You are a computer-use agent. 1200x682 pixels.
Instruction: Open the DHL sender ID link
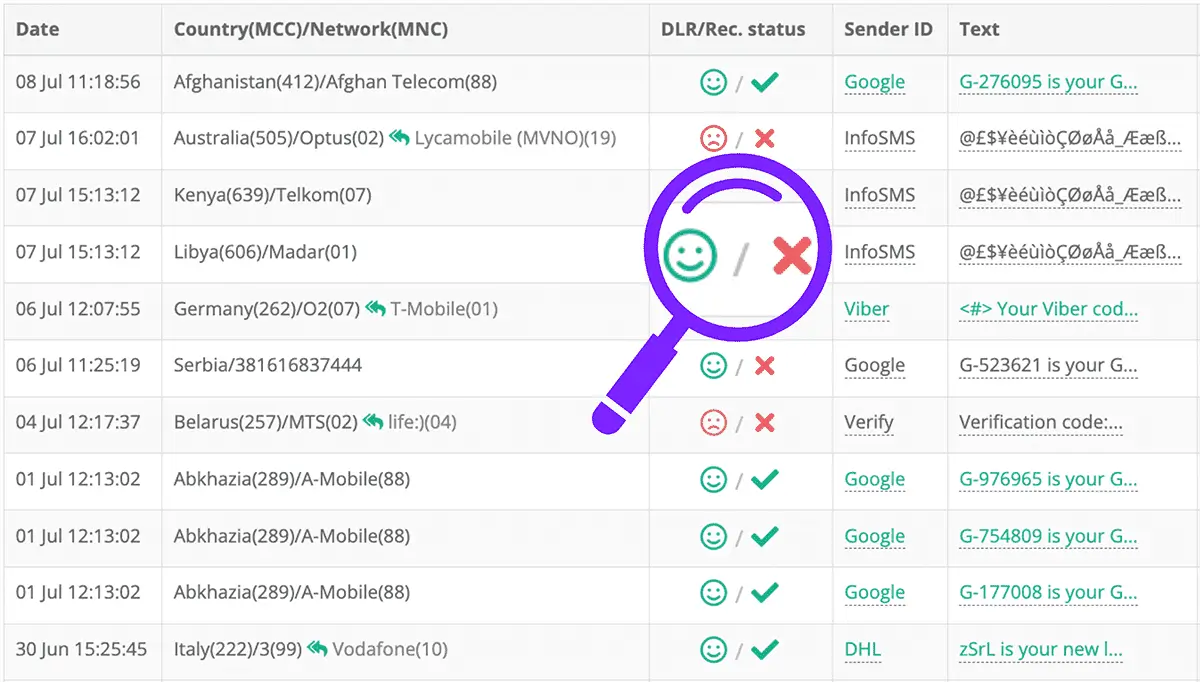[x=863, y=650]
